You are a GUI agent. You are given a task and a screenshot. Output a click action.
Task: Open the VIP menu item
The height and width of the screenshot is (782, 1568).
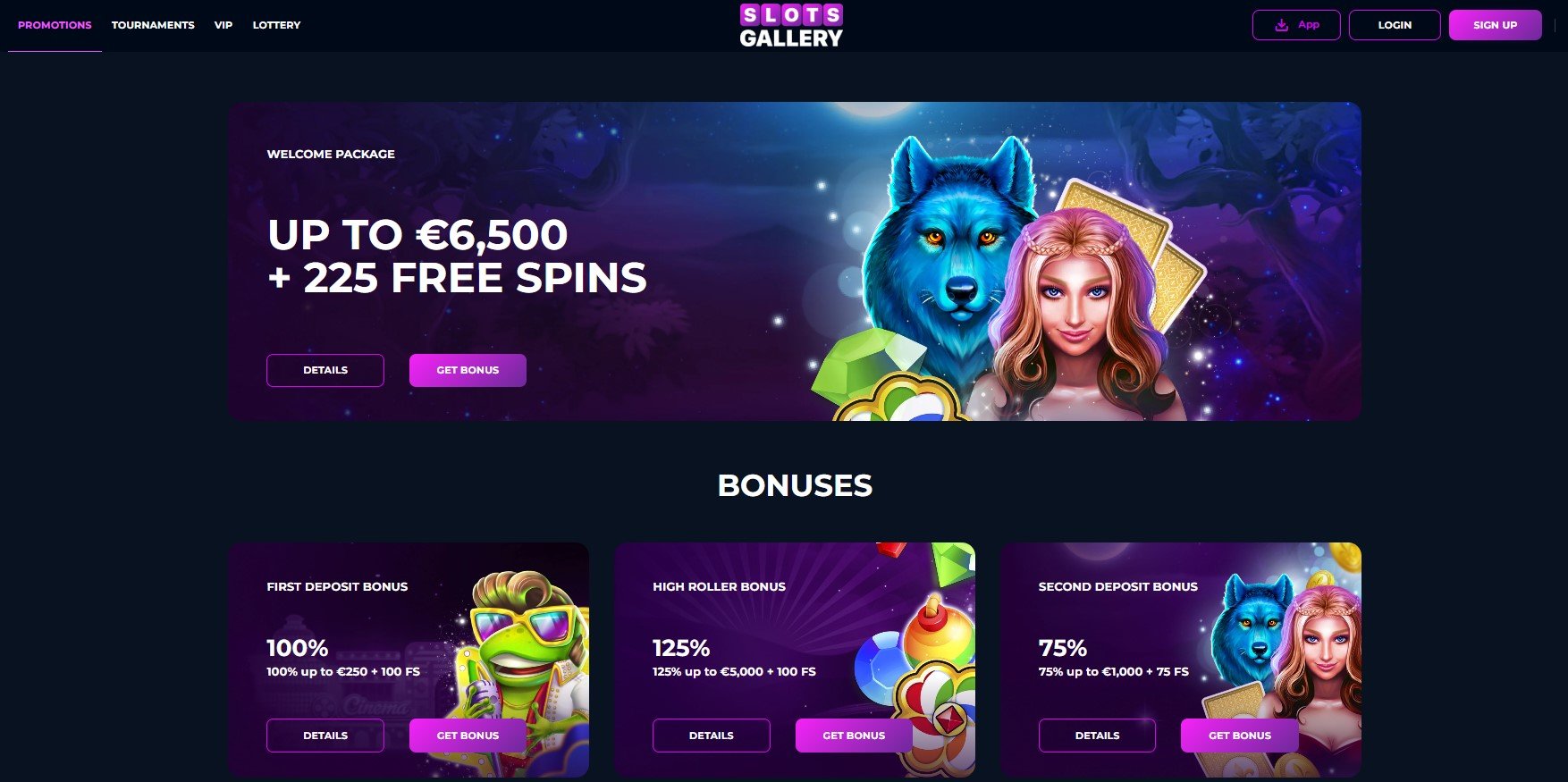[223, 25]
